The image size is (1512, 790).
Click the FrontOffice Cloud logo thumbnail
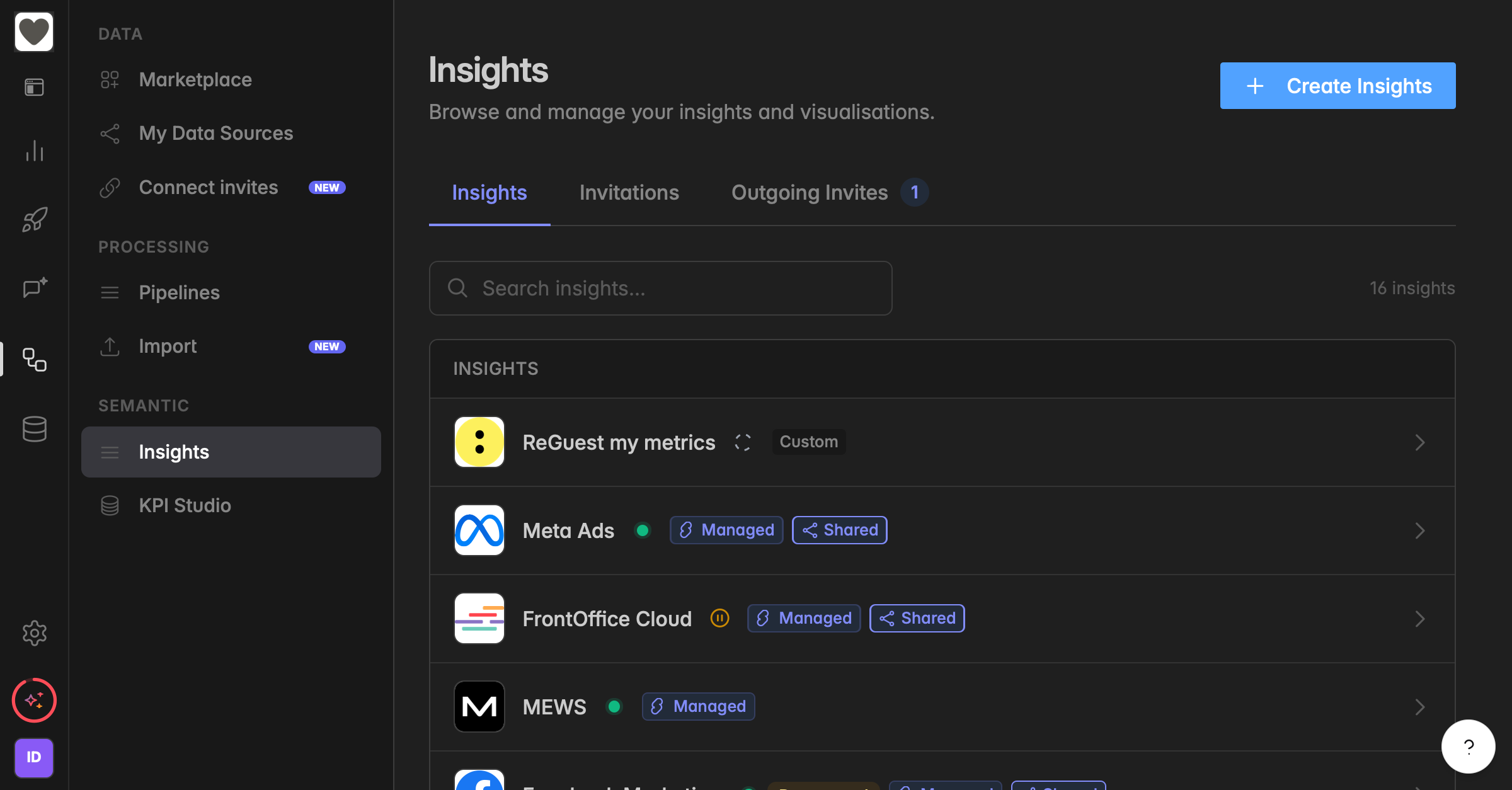pyautogui.click(x=479, y=618)
